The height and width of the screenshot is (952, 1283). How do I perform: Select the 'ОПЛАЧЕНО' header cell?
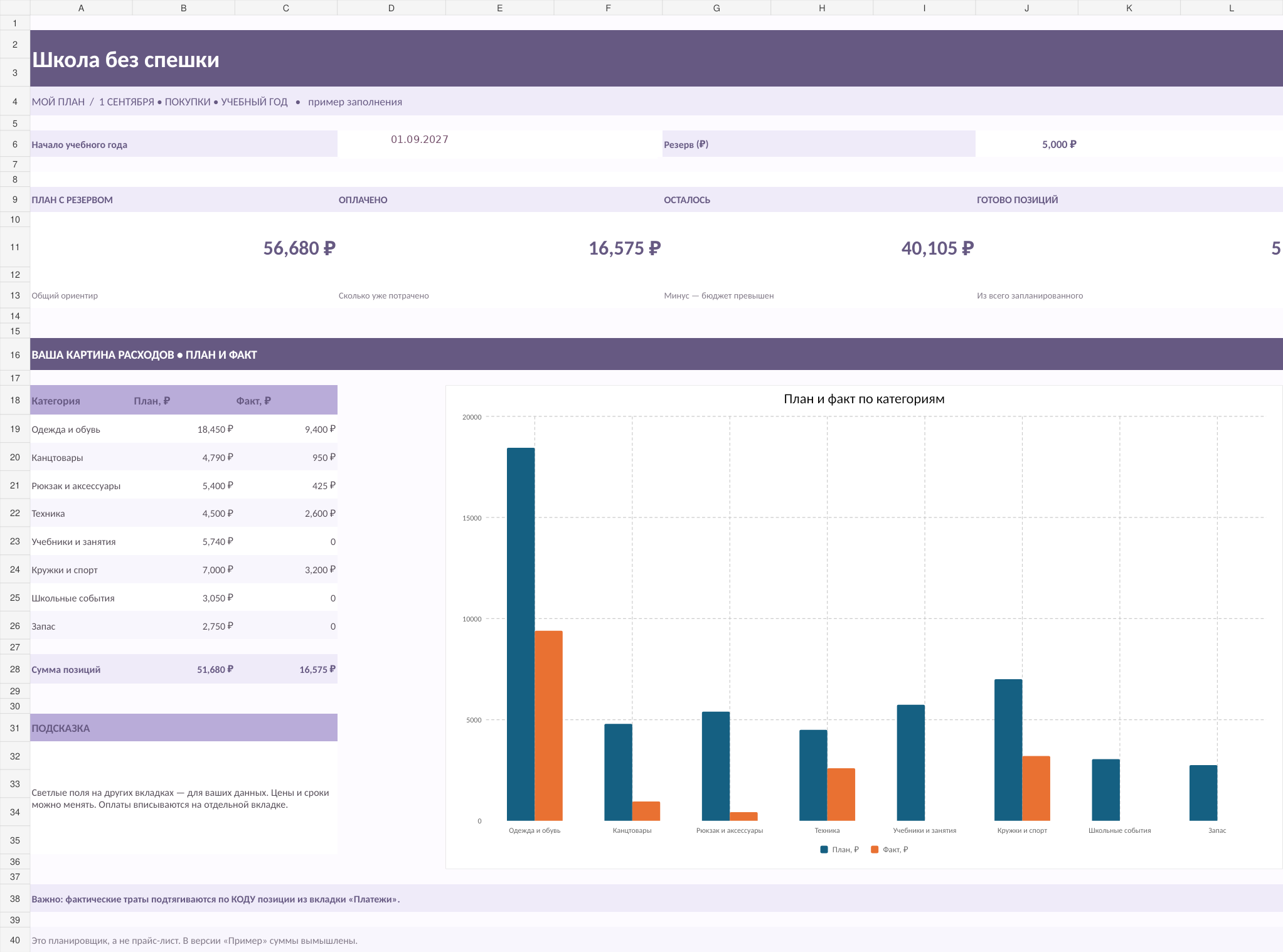pyautogui.click(x=499, y=199)
